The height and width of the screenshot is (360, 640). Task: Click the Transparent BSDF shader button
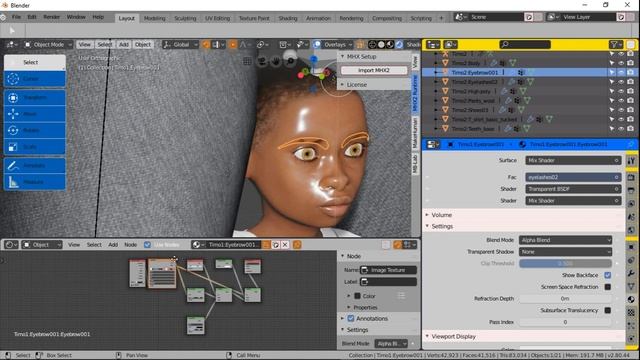(x=573, y=189)
